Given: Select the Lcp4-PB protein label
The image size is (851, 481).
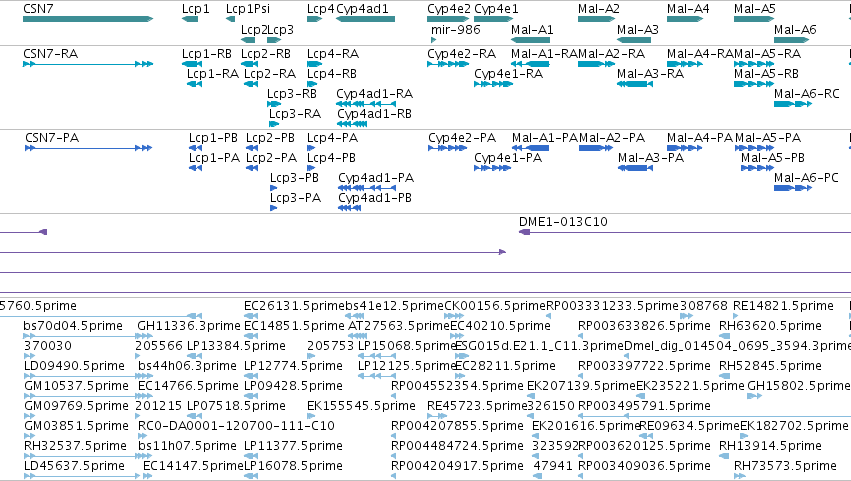Looking at the screenshot, I should point(332,158).
